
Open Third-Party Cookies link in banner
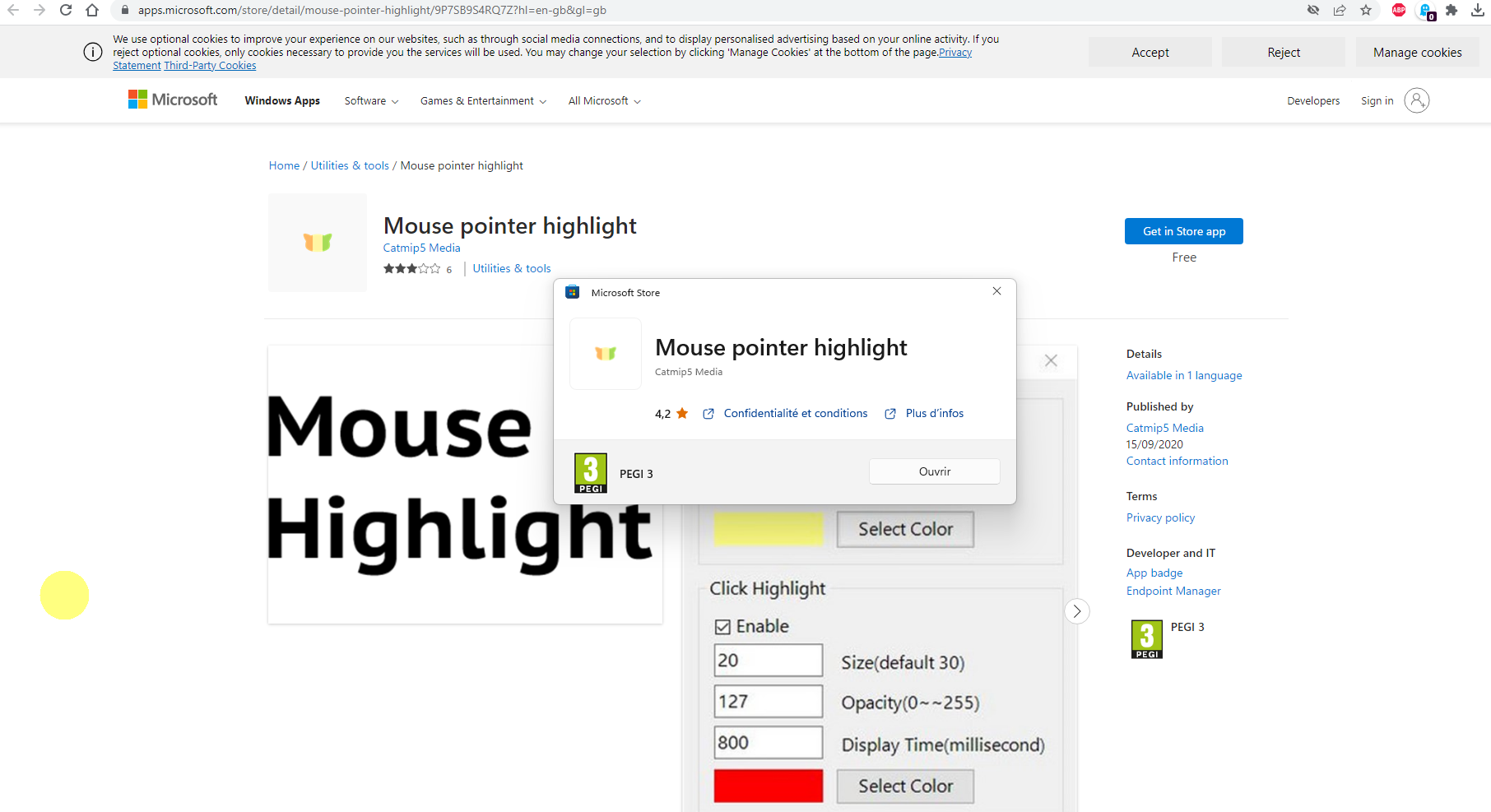210,66
